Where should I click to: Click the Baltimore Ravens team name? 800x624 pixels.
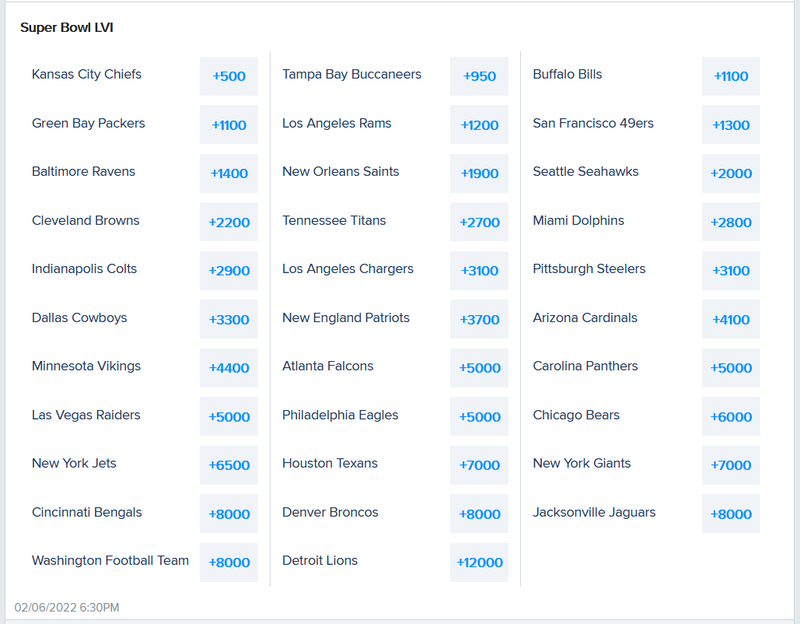83,171
